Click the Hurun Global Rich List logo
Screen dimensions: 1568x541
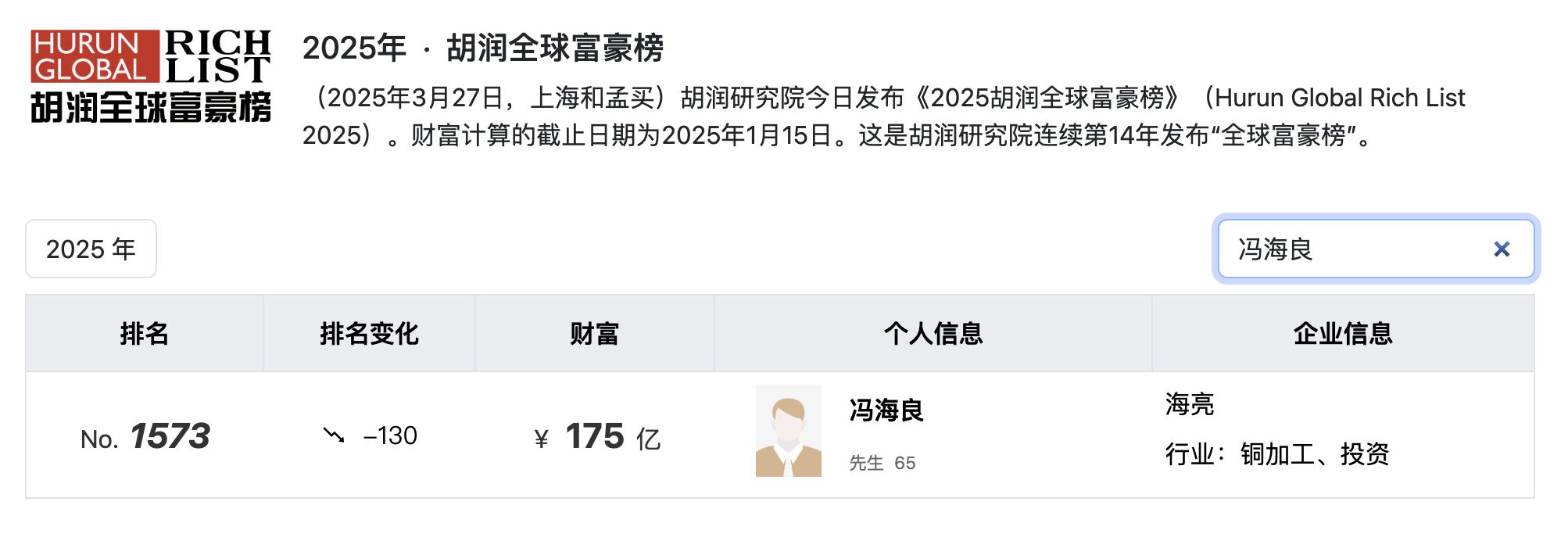click(x=151, y=77)
